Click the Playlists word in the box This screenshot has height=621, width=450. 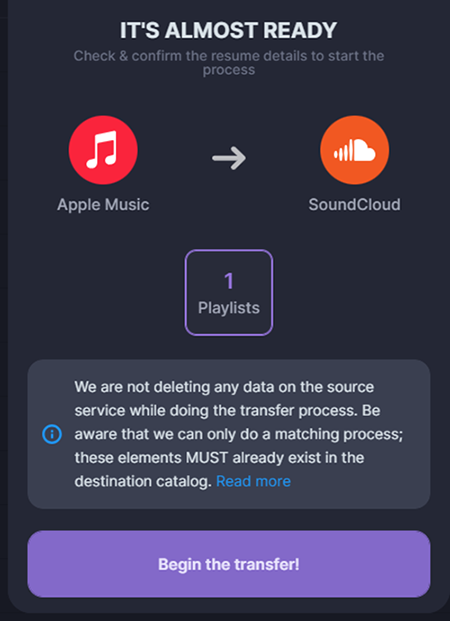229,308
